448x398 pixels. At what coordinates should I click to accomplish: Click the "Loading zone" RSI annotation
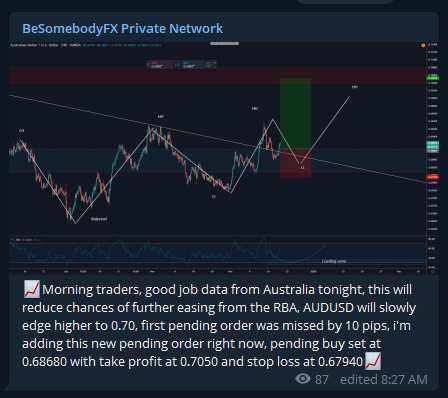coord(334,261)
